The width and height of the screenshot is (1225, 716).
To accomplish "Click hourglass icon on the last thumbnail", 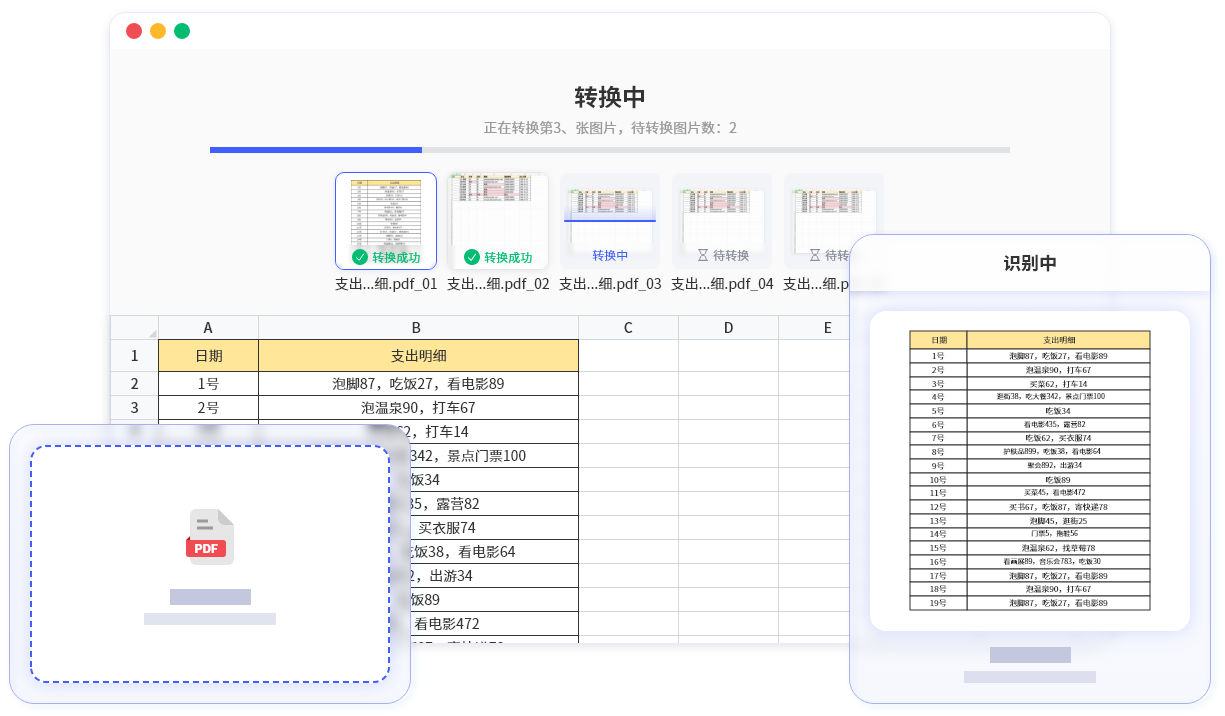I will click(814, 255).
